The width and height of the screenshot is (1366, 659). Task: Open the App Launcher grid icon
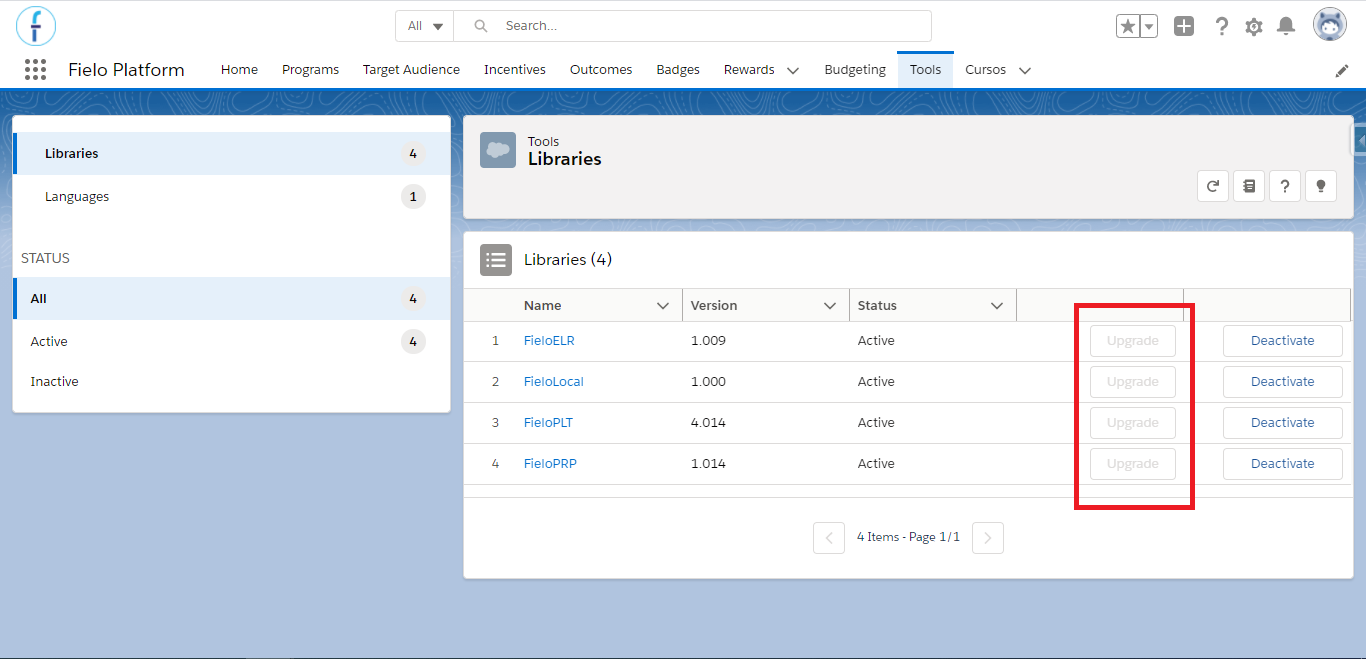click(35, 69)
